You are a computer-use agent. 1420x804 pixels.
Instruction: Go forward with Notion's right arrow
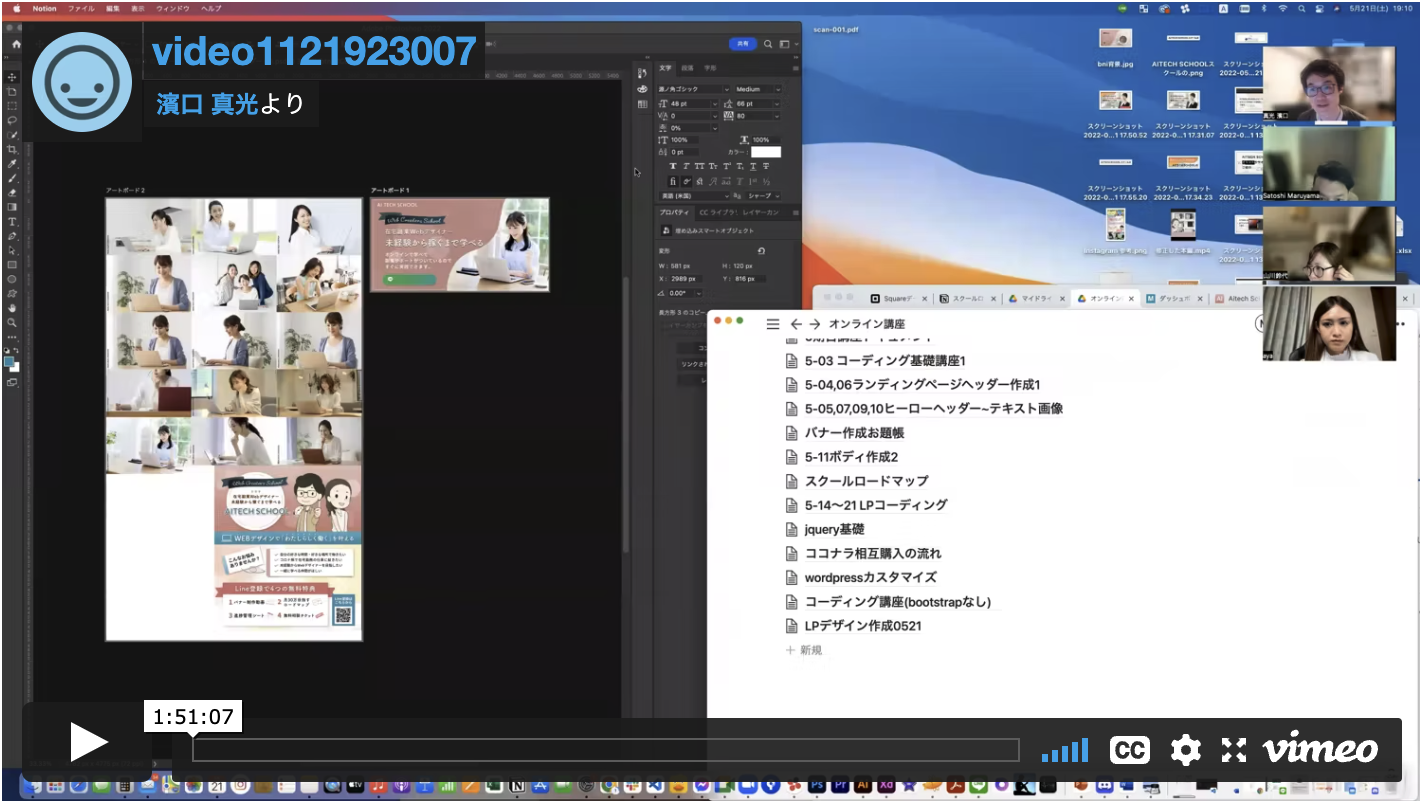pyautogui.click(x=815, y=324)
